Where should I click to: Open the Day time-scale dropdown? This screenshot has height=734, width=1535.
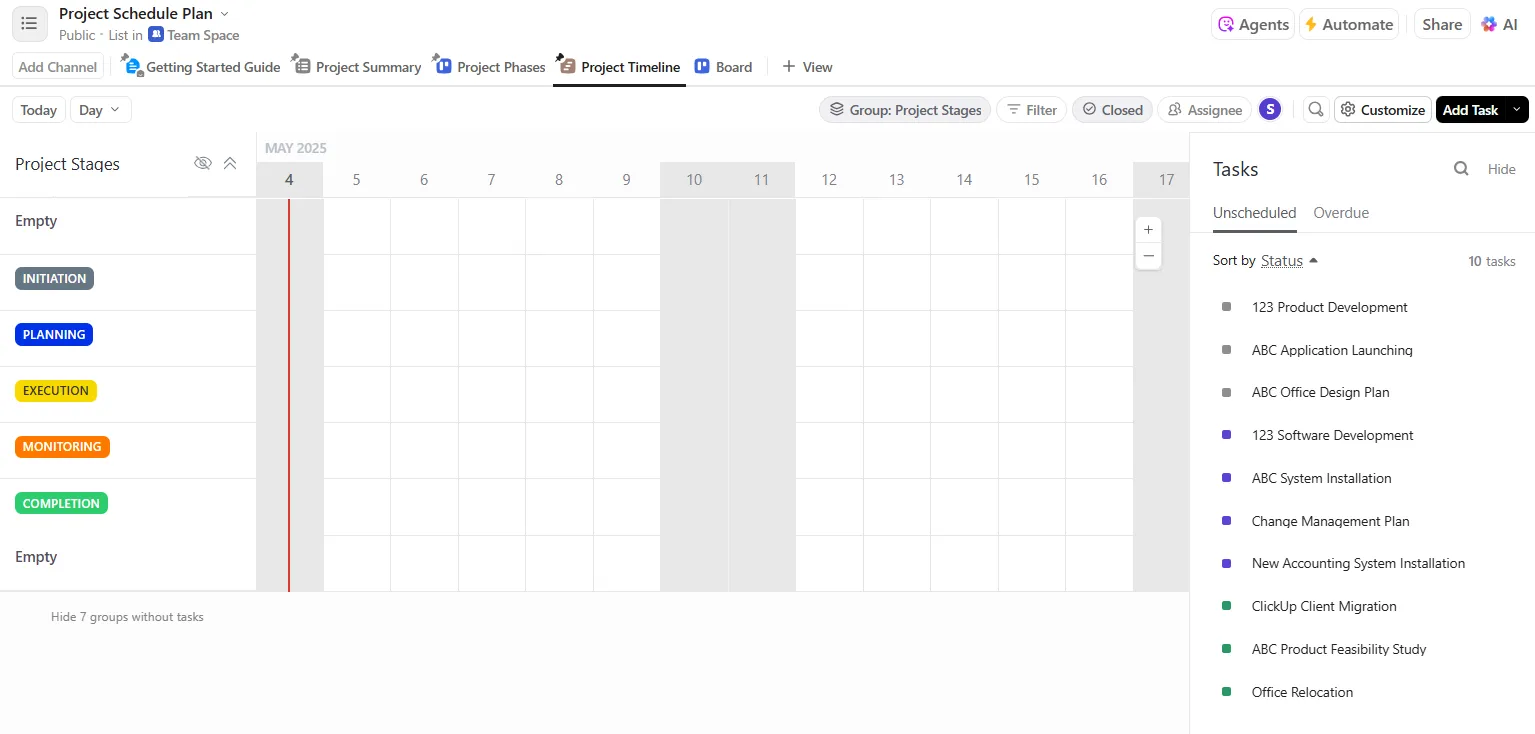(x=100, y=110)
